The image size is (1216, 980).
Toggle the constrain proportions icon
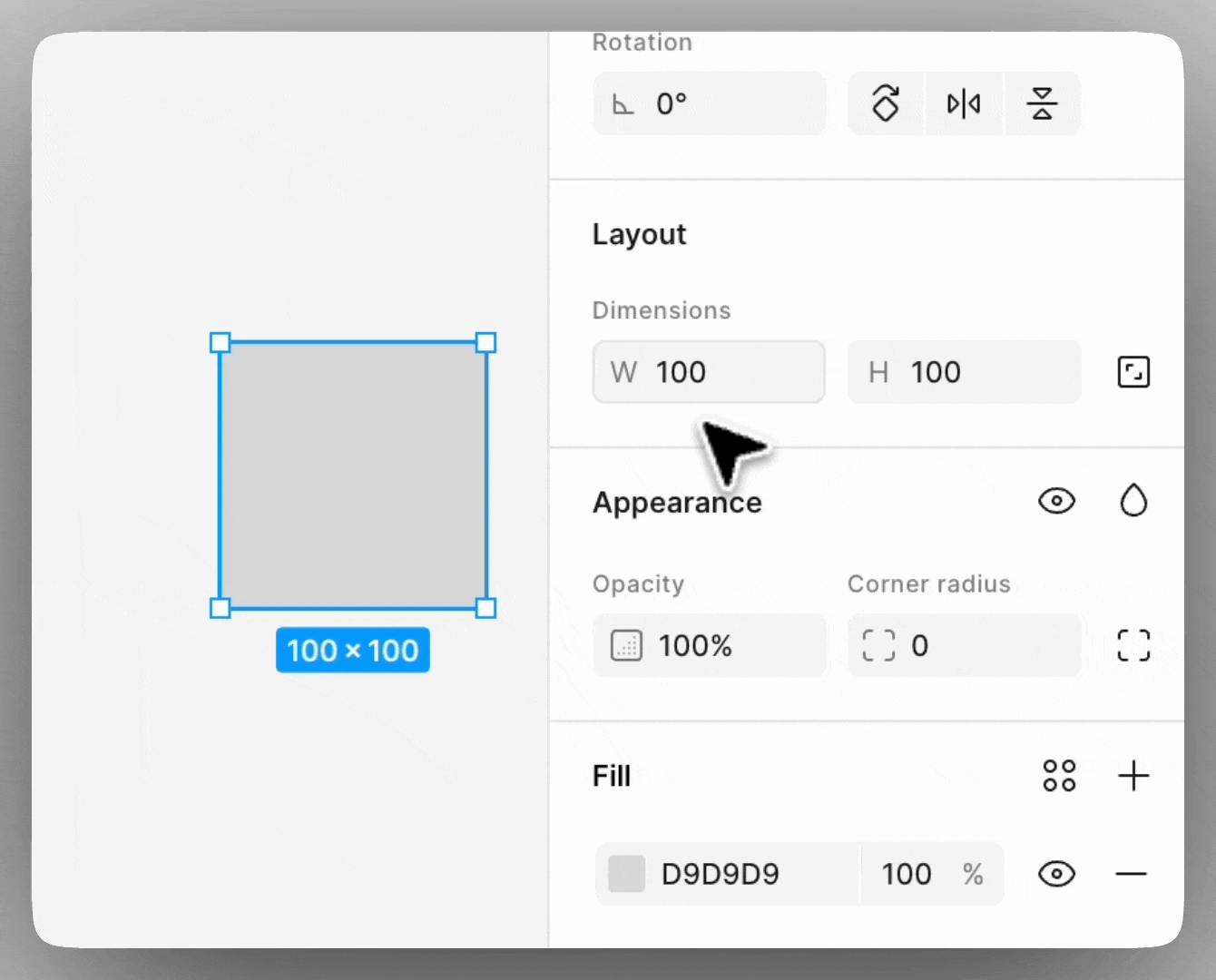pyautogui.click(x=1133, y=372)
